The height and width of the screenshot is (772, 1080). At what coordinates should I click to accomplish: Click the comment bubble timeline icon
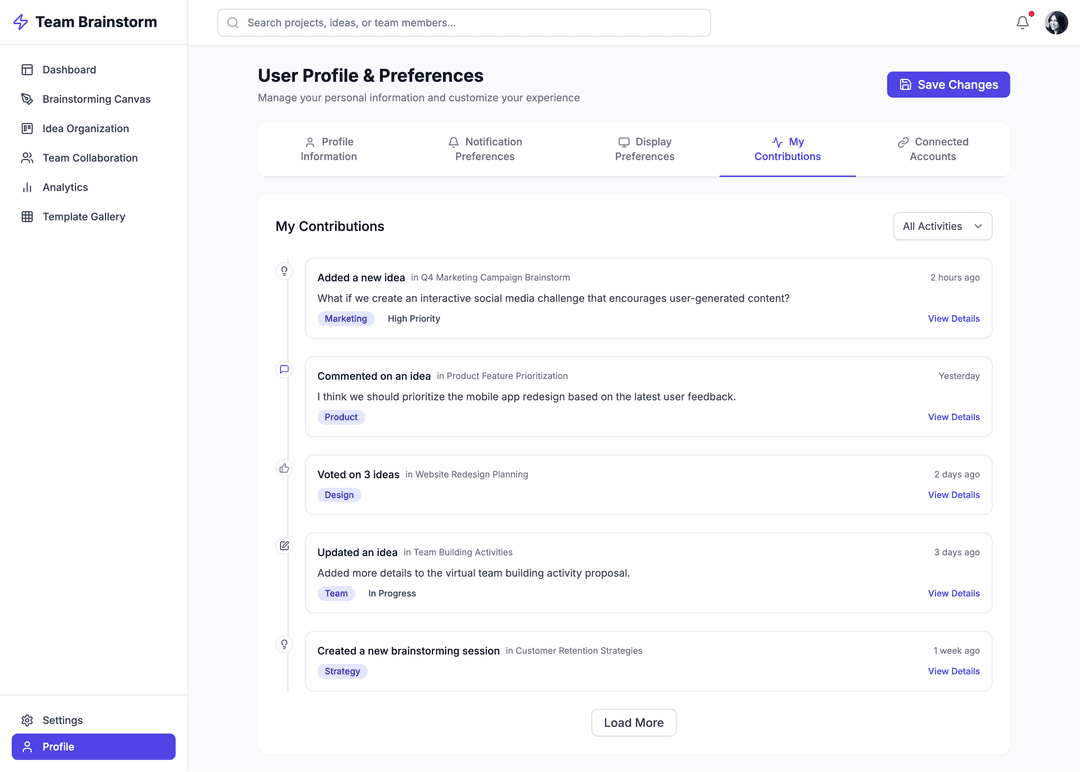click(x=284, y=369)
